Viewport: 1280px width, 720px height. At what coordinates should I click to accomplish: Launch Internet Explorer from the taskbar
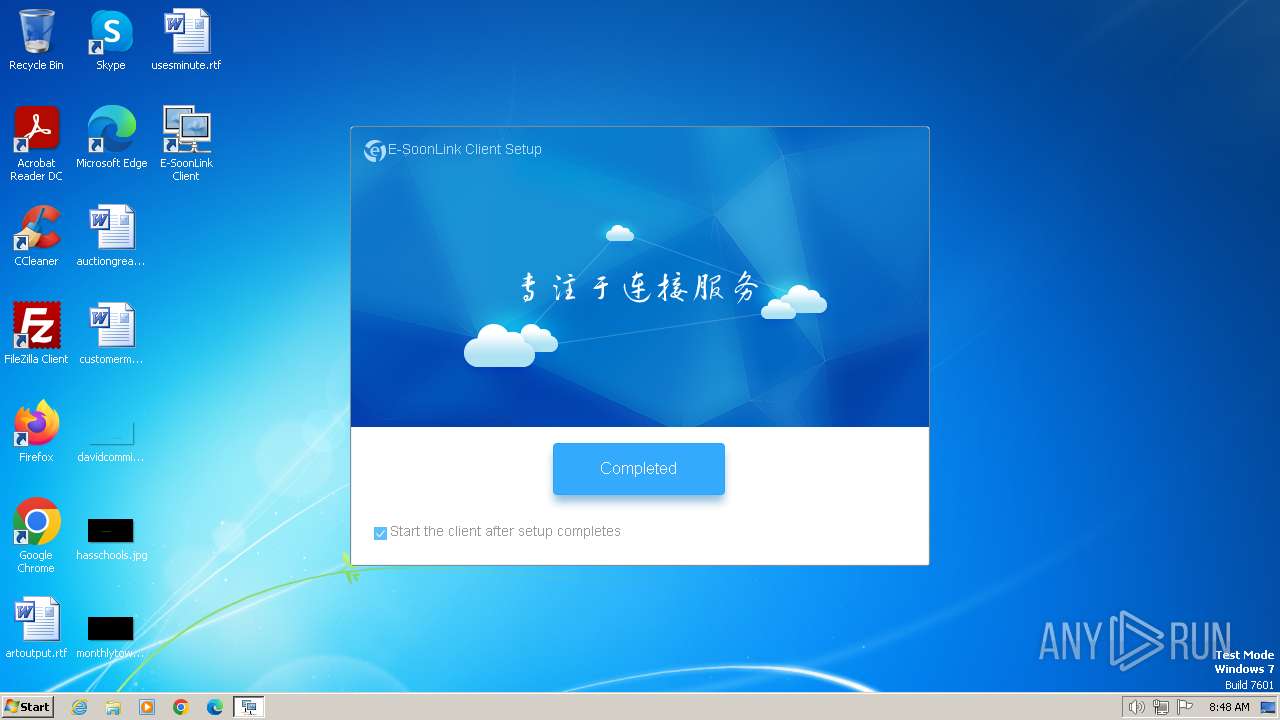coord(79,707)
